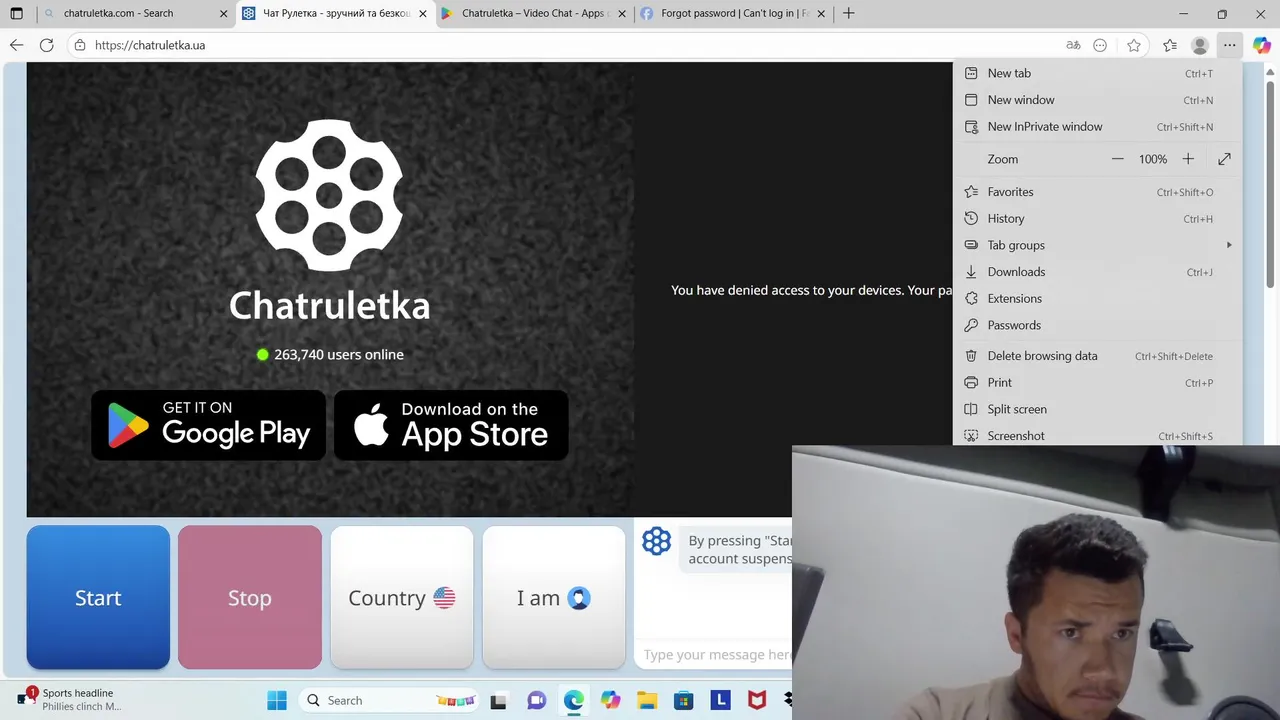Close the Settings and more menu via ellipsis
This screenshot has width=1280, height=720.
click(1230, 45)
